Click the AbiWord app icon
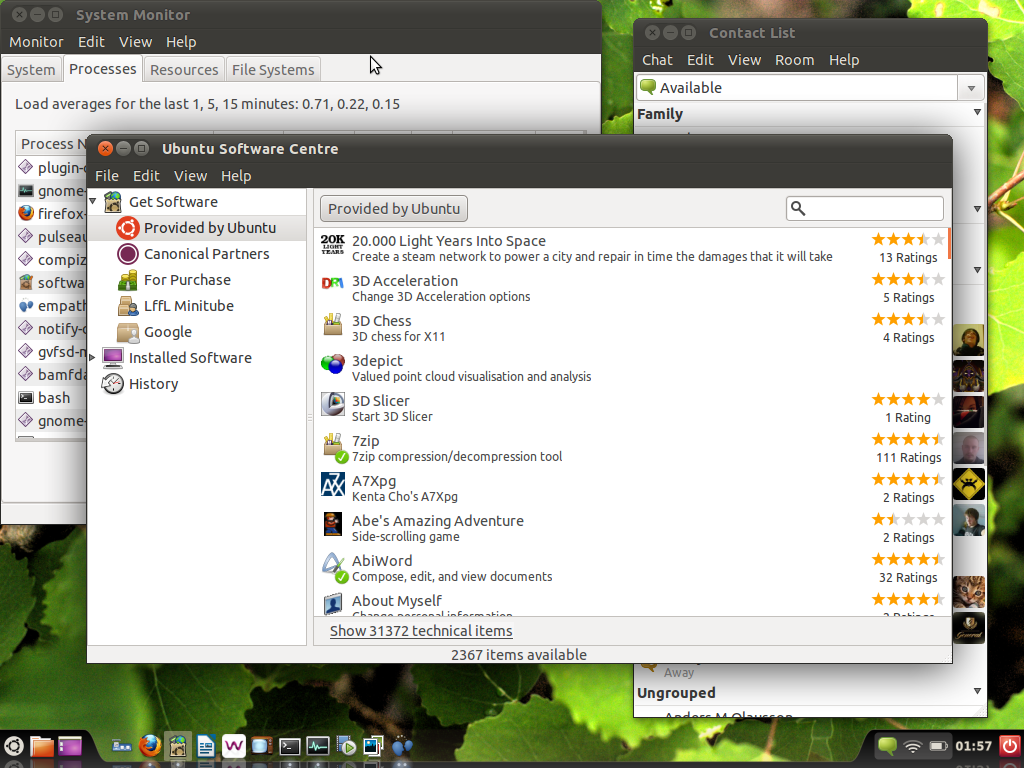1024x768 pixels. click(x=334, y=566)
